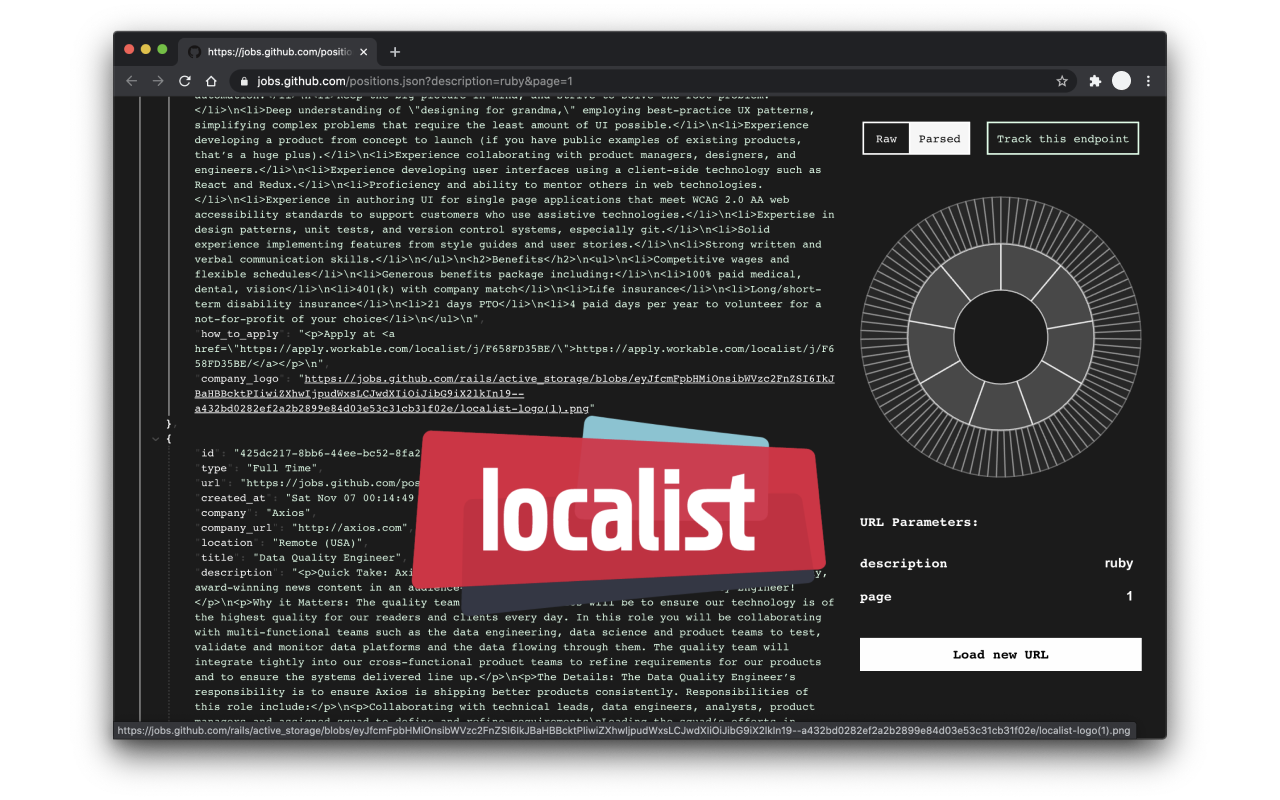
Task: Open the Chrome three-dot menu
Action: (1148, 81)
